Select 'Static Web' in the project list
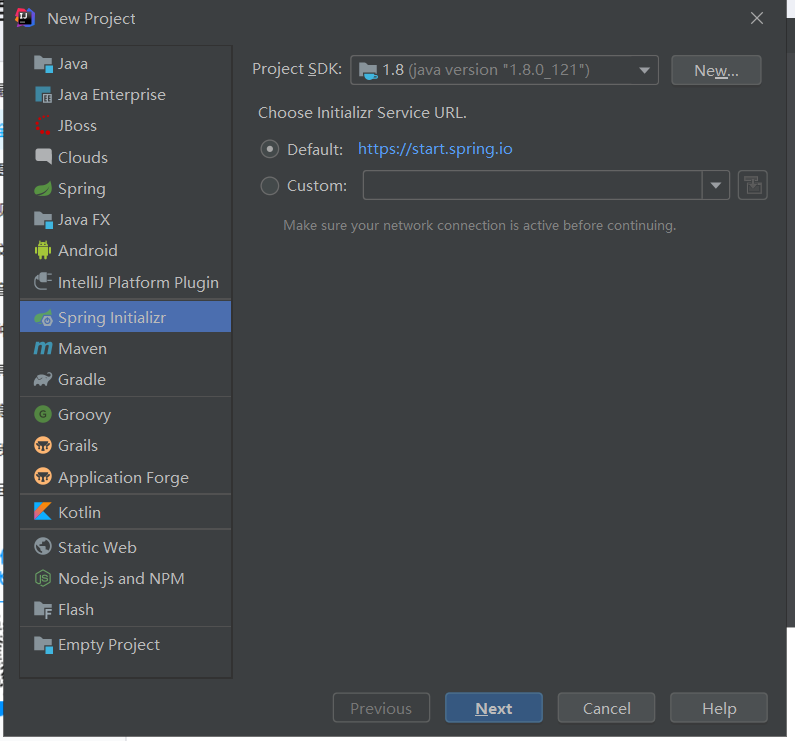Screen dimensions: 795x741 coord(125,547)
